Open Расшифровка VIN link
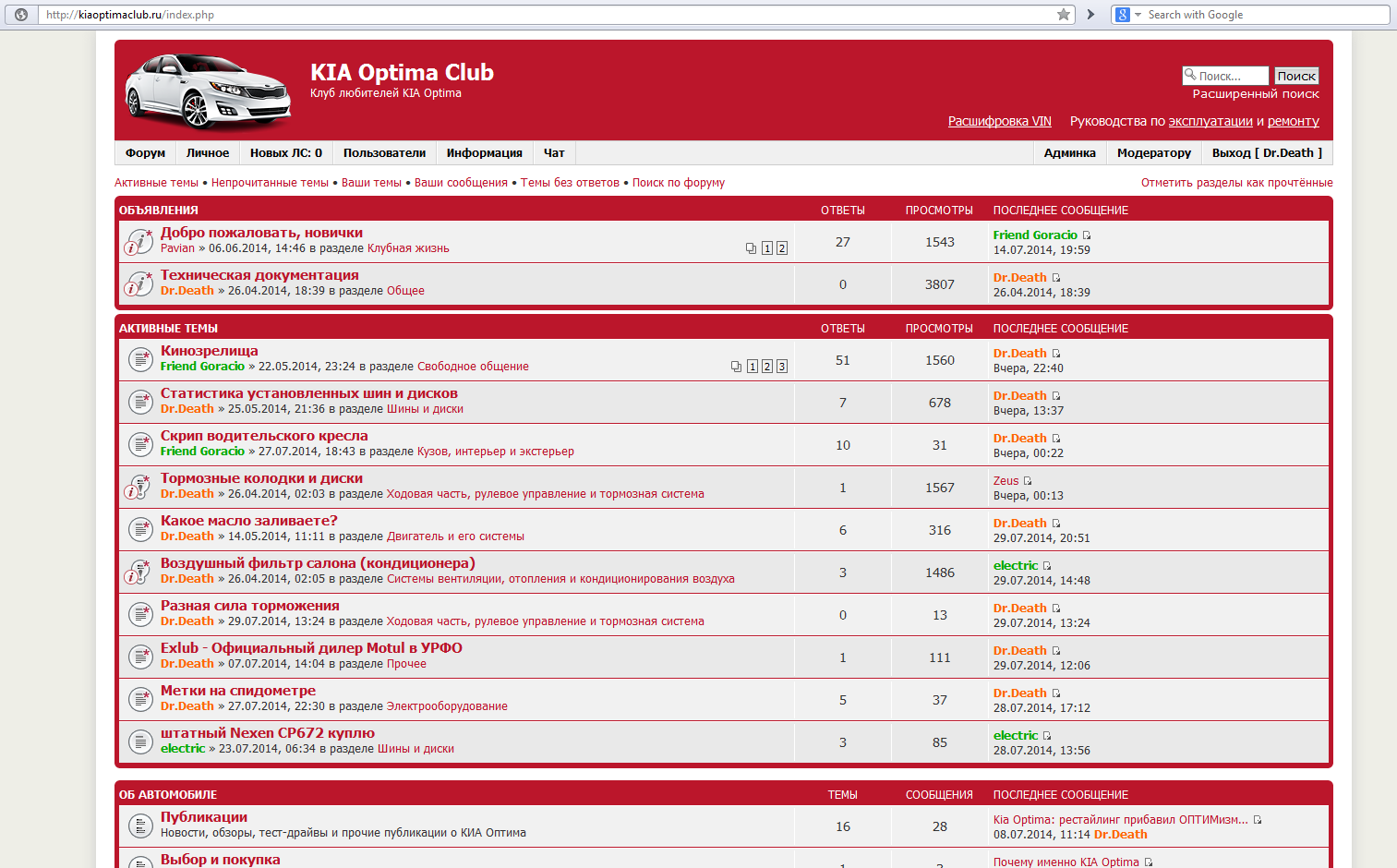The height and width of the screenshot is (868, 1397). 999,122
